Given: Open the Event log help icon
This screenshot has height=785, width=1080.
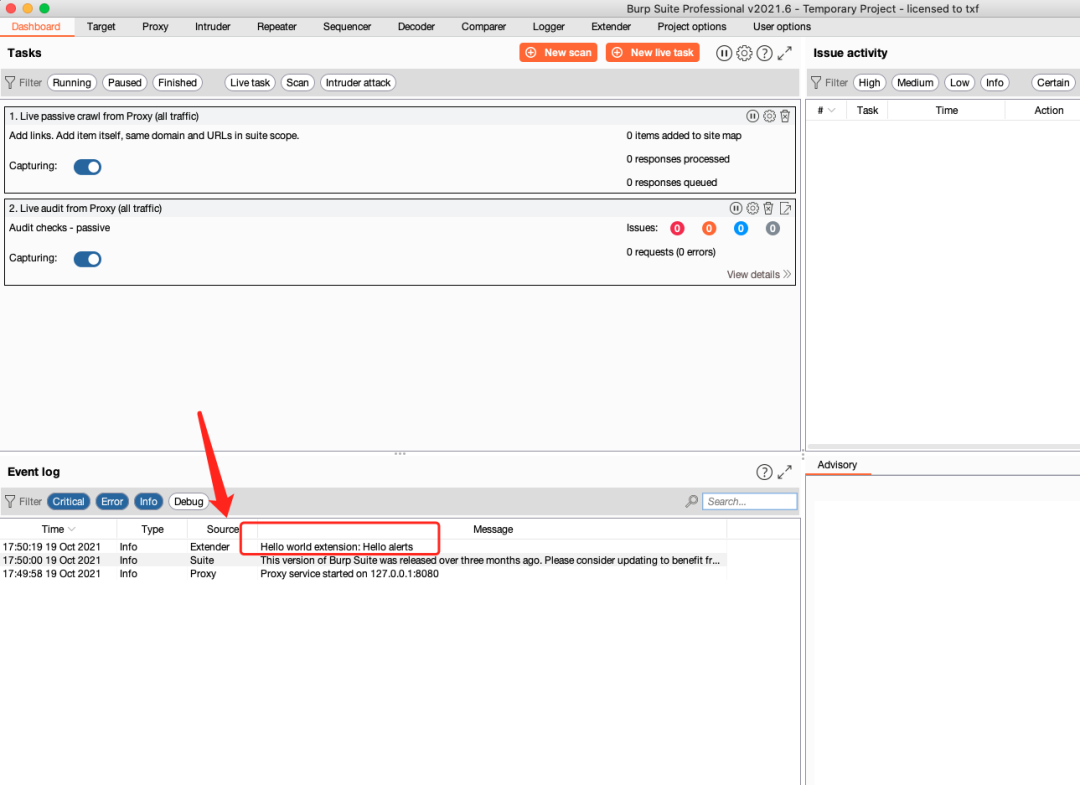Looking at the screenshot, I should 764,472.
